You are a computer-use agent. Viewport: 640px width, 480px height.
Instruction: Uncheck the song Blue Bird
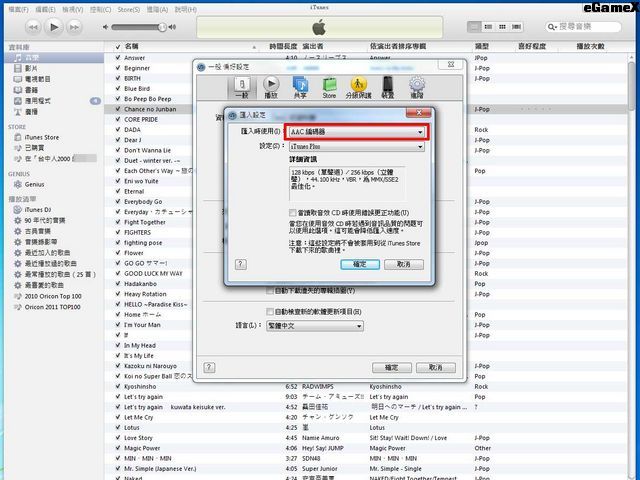pyautogui.click(x=118, y=89)
